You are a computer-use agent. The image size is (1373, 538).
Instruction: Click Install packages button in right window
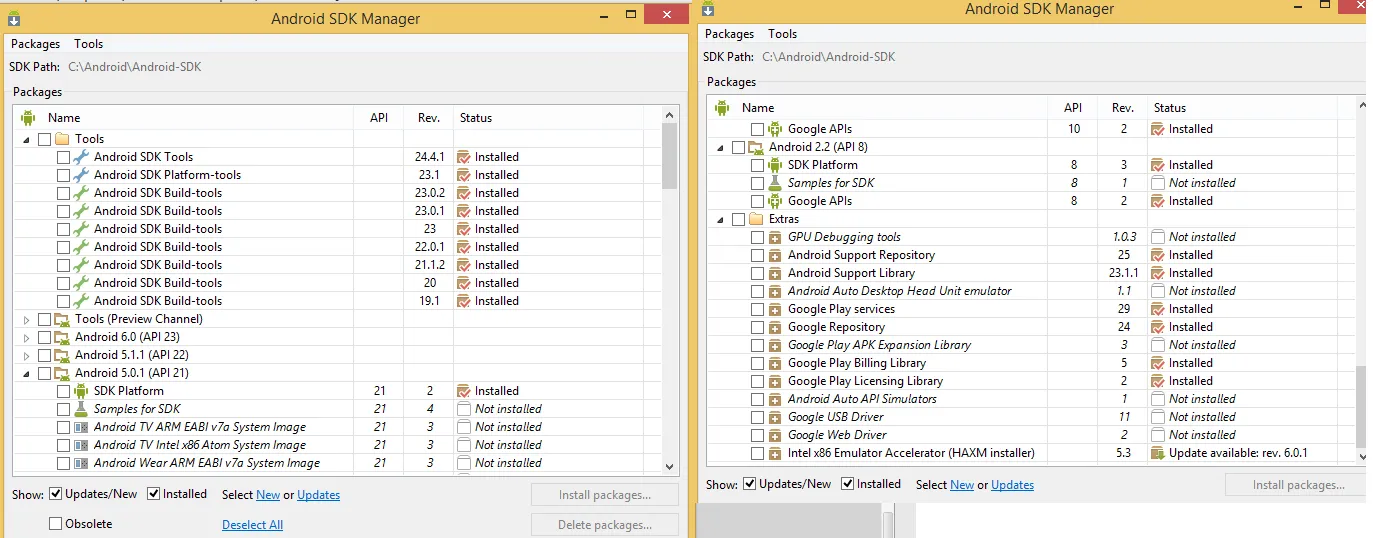coord(1299,485)
